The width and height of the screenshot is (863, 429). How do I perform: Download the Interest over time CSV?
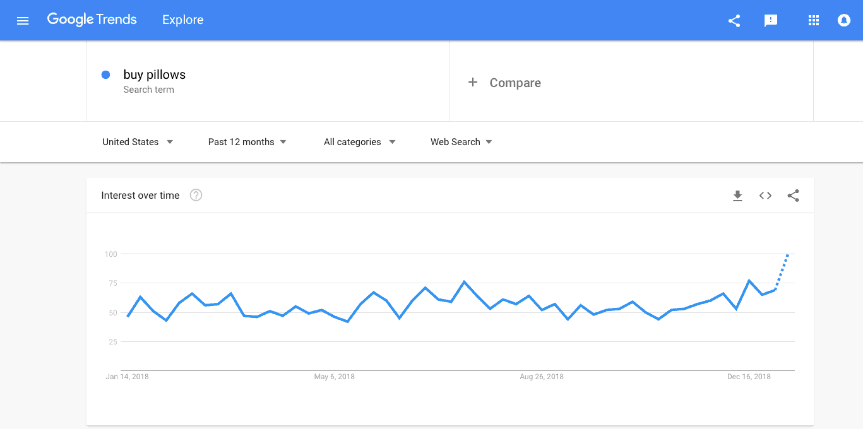click(x=738, y=196)
